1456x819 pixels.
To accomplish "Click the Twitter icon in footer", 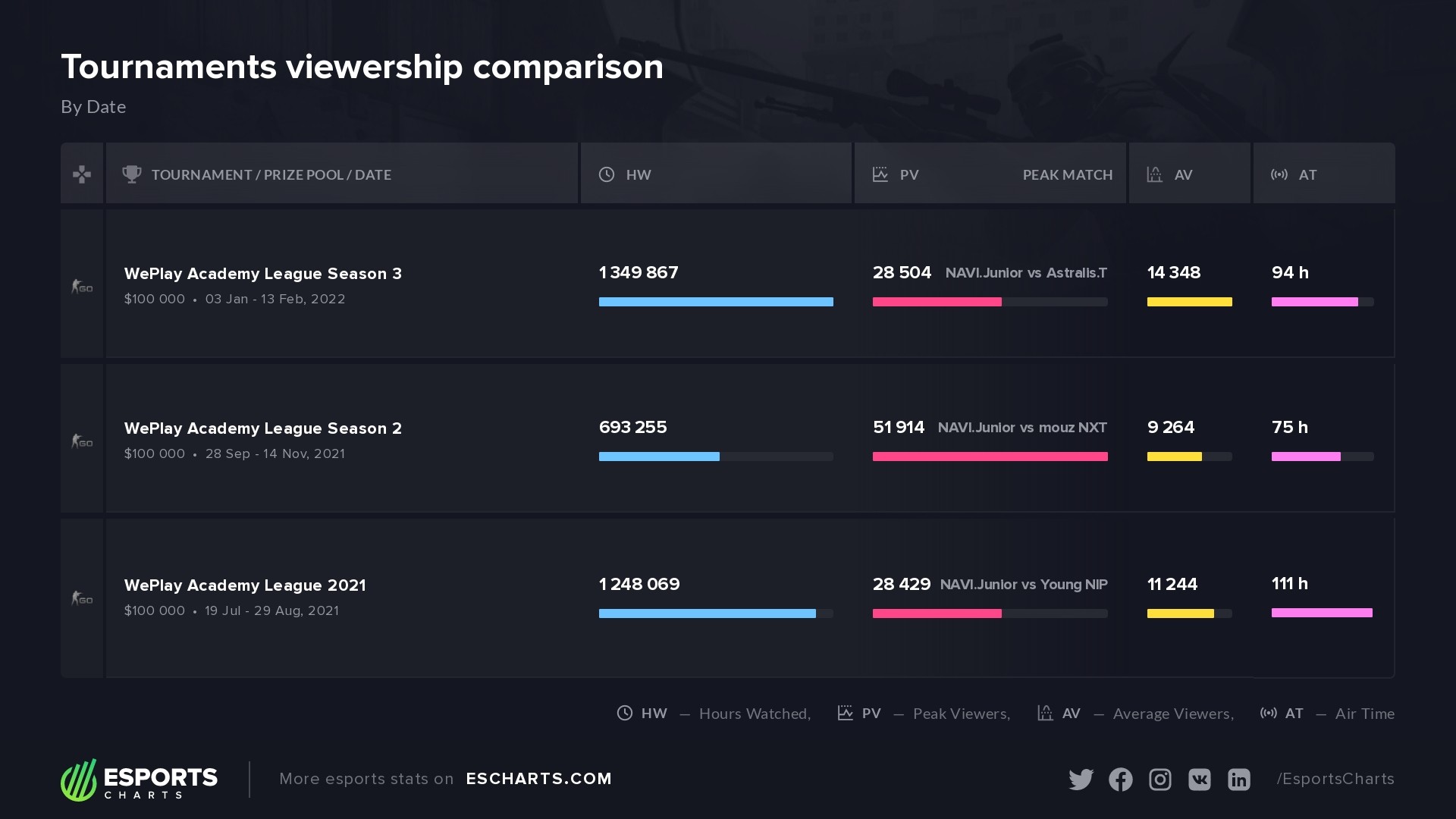I will coord(1081,780).
